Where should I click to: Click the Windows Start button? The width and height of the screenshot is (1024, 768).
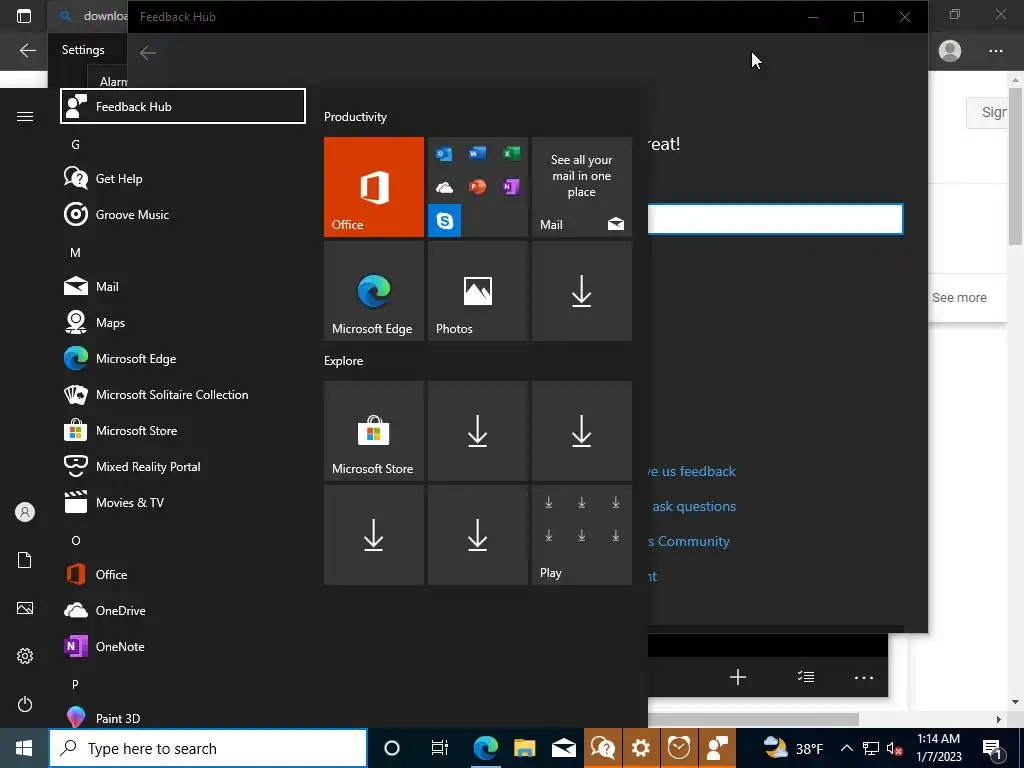24,748
